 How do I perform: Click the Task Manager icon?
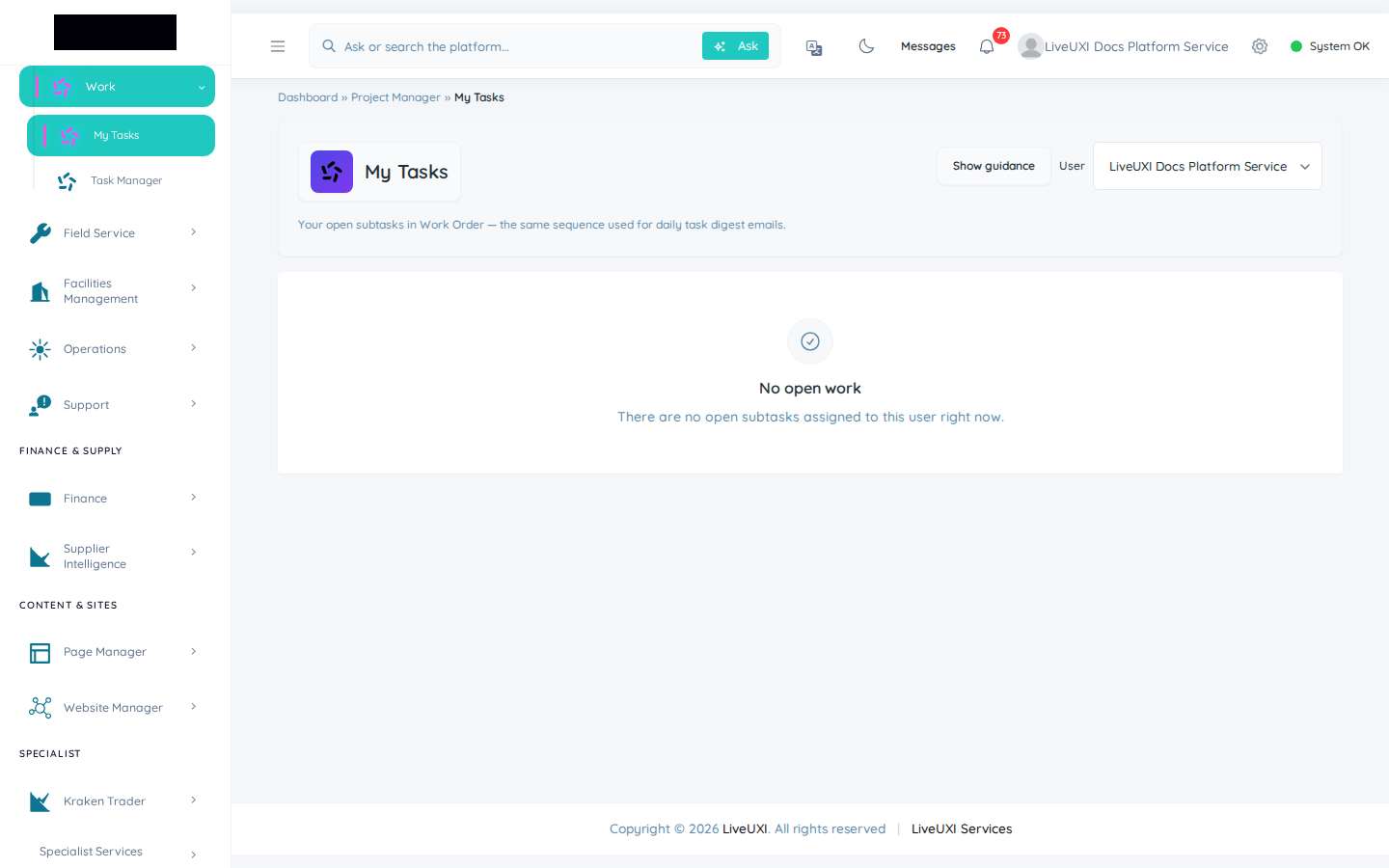pyautogui.click(x=67, y=181)
